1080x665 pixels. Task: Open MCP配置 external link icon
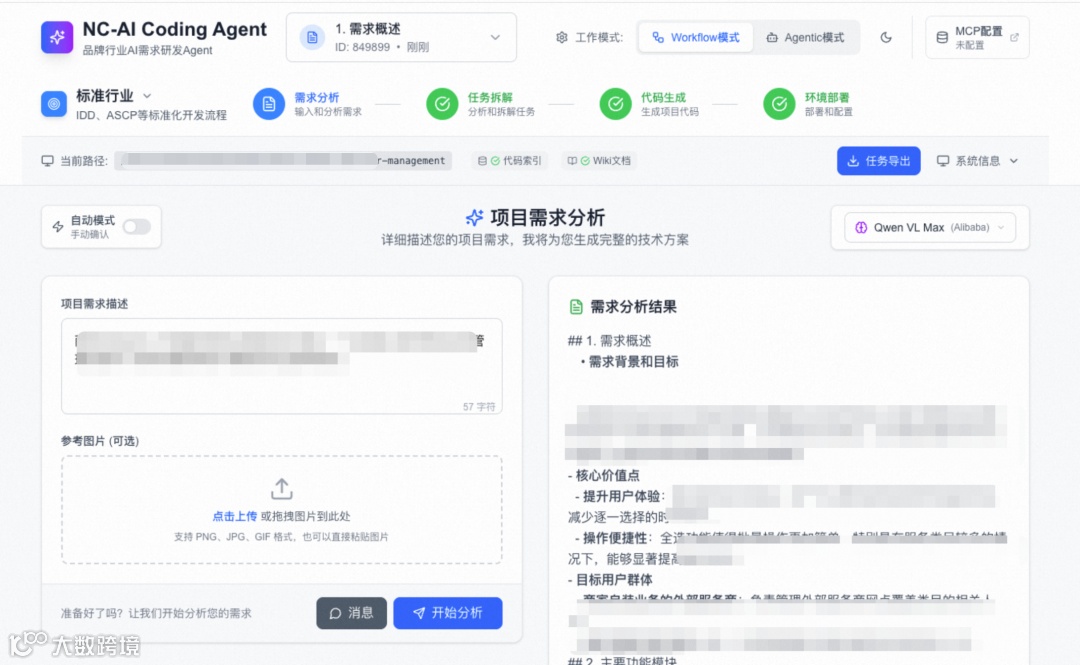[1014, 37]
